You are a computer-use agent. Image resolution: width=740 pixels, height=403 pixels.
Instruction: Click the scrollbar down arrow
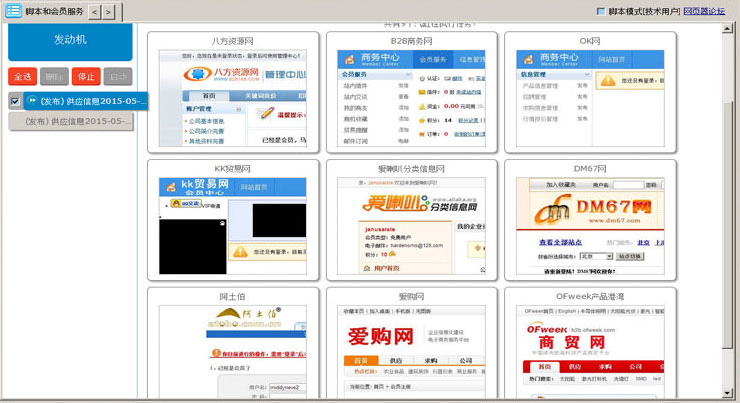pos(727,393)
